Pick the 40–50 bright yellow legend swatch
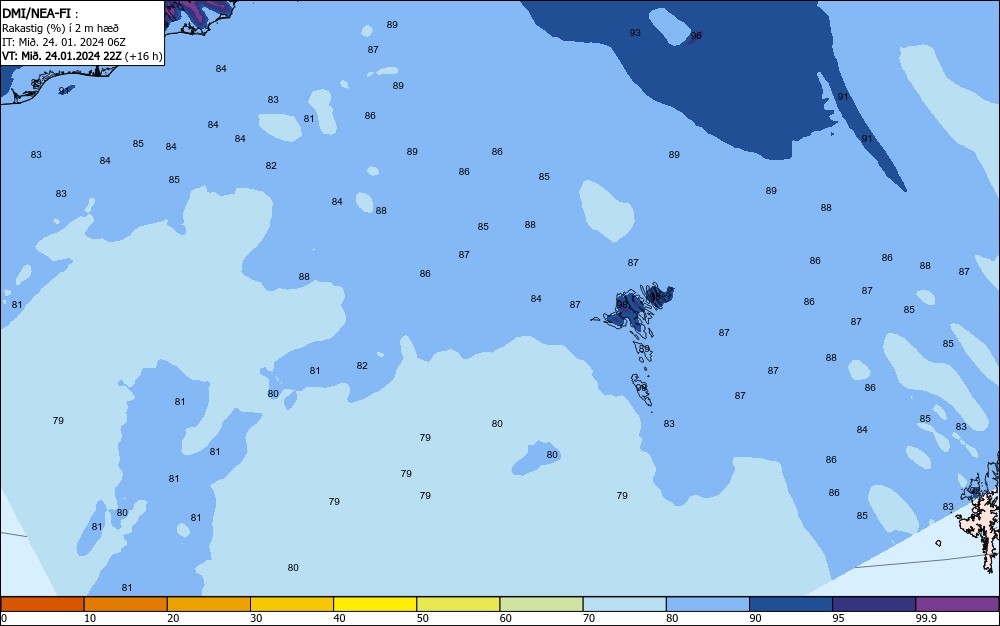Image resolution: width=1000 pixels, height=626 pixels. pos(375,604)
